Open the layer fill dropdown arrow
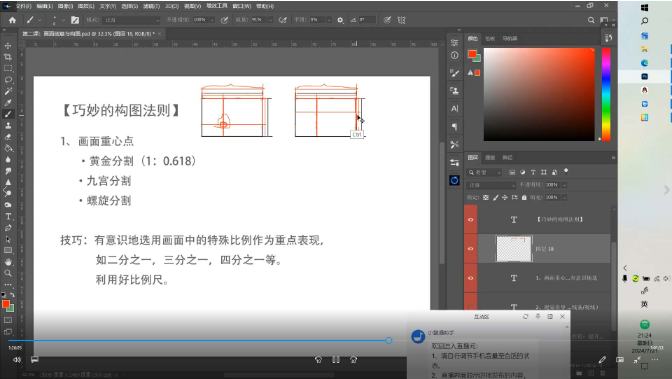 [x=565, y=198]
